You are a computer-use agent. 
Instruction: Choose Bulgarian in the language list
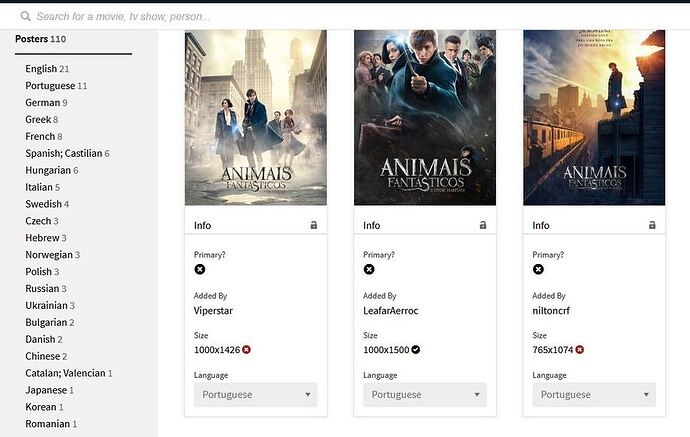pos(50,322)
